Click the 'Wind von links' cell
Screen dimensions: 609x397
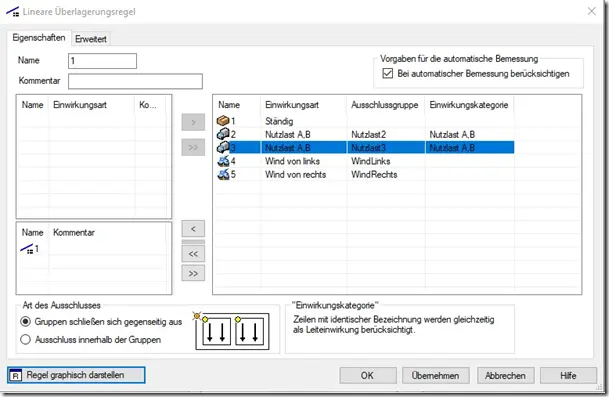pyautogui.click(x=292, y=161)
